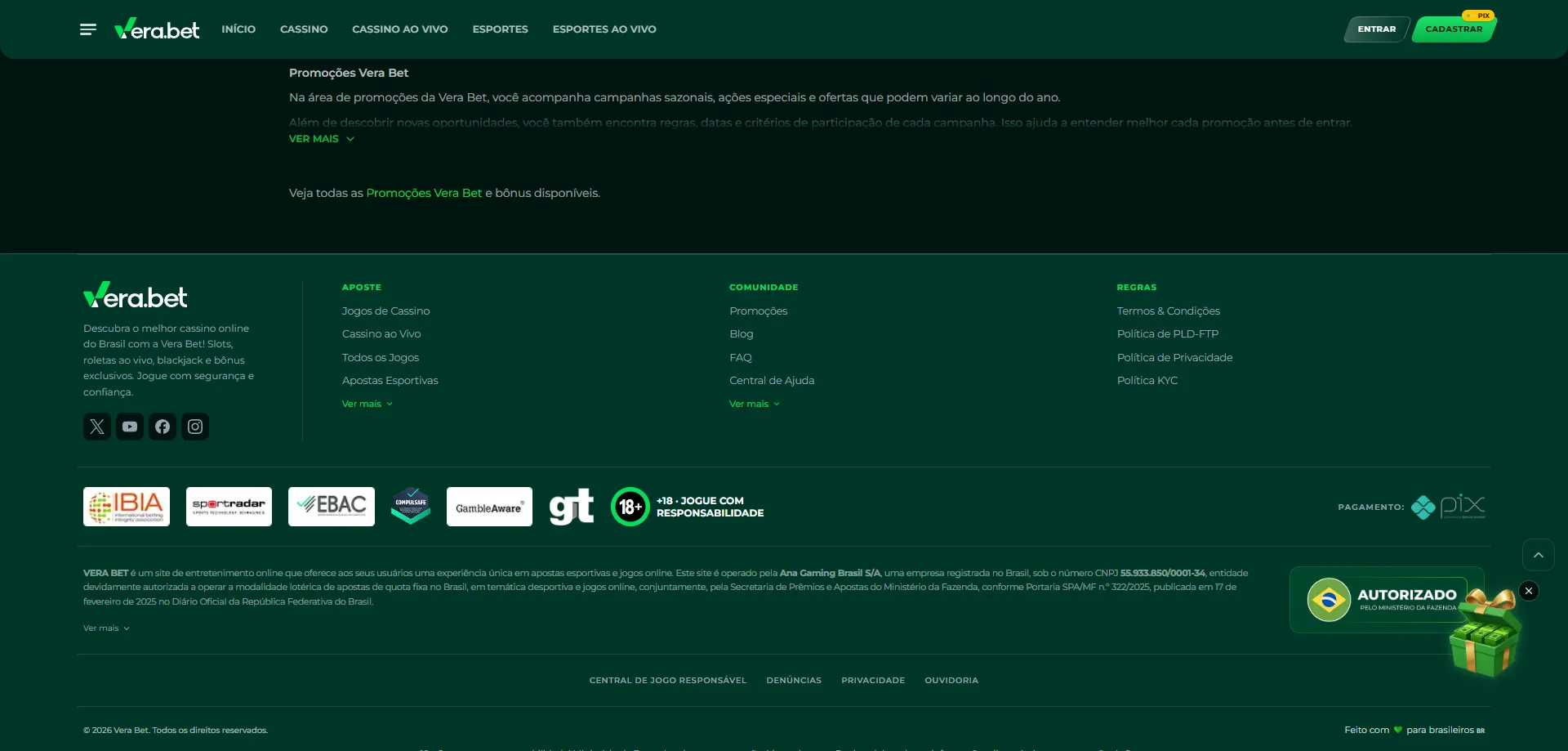
Task: Click the Promoções Vera Bet heading
Action: click(349, 73)
